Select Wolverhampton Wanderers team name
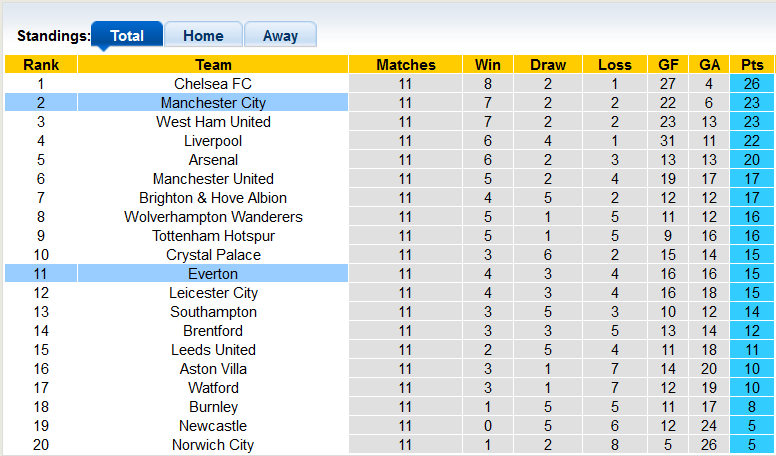 [x=213, y=217]
